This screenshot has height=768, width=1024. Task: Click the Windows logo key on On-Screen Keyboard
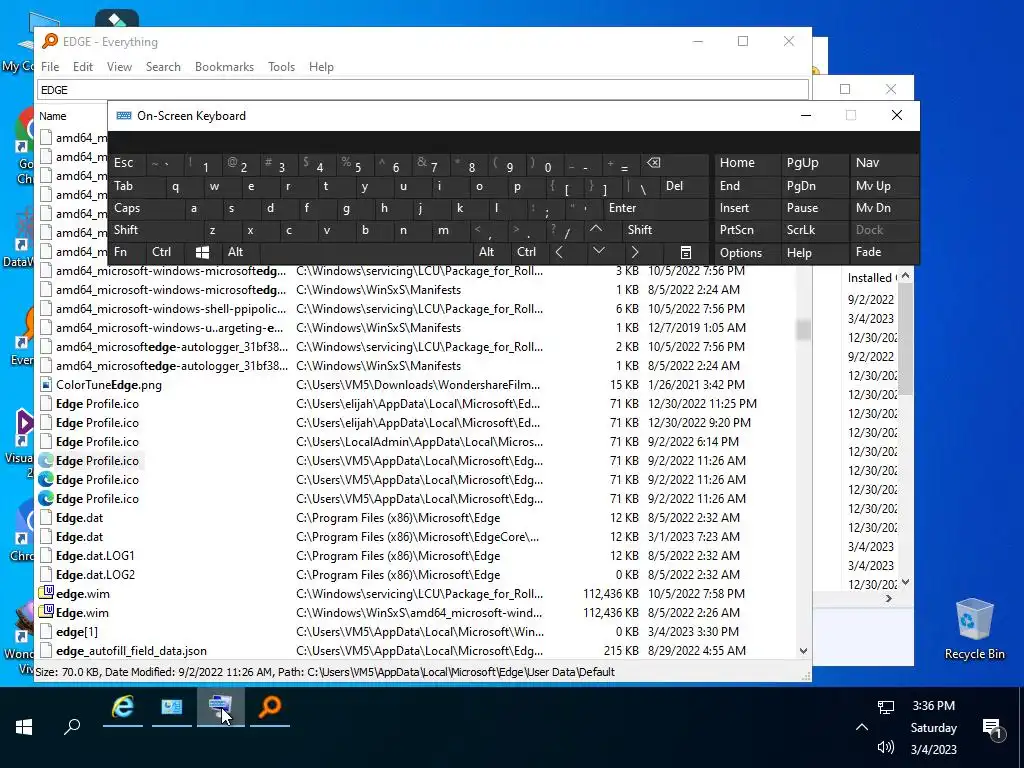pos(202,252)
